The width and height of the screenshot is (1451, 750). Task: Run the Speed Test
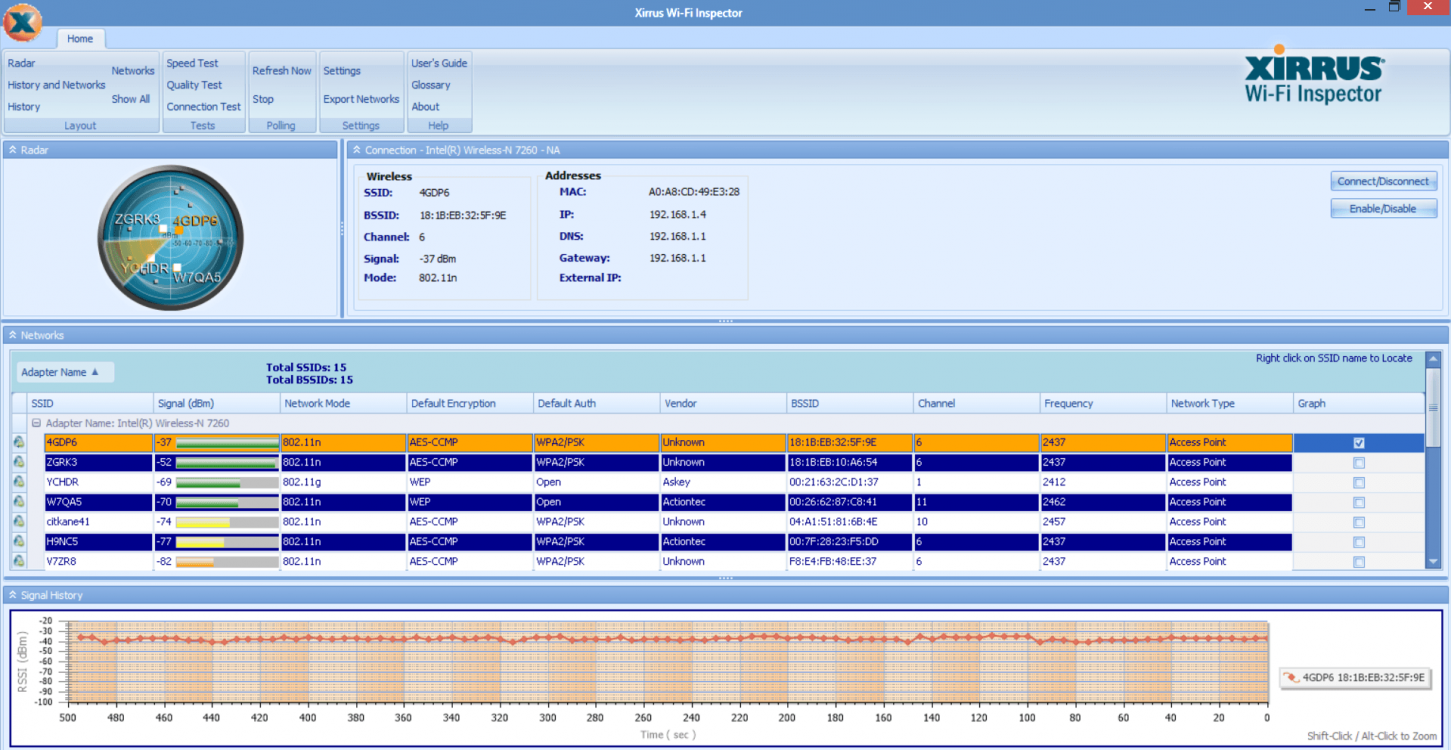pyautogui.click(x=192, y=63)
